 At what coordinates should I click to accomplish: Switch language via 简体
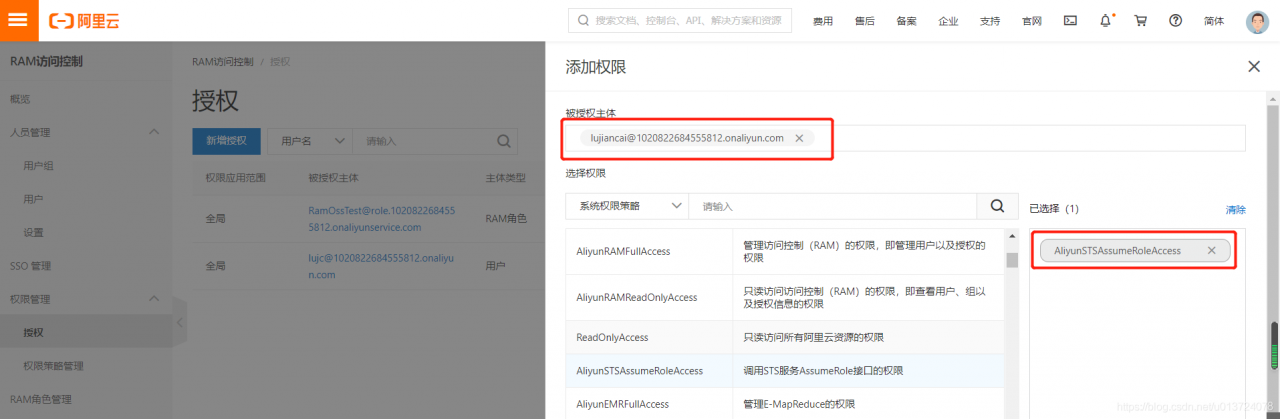[x=1214, y=21]
